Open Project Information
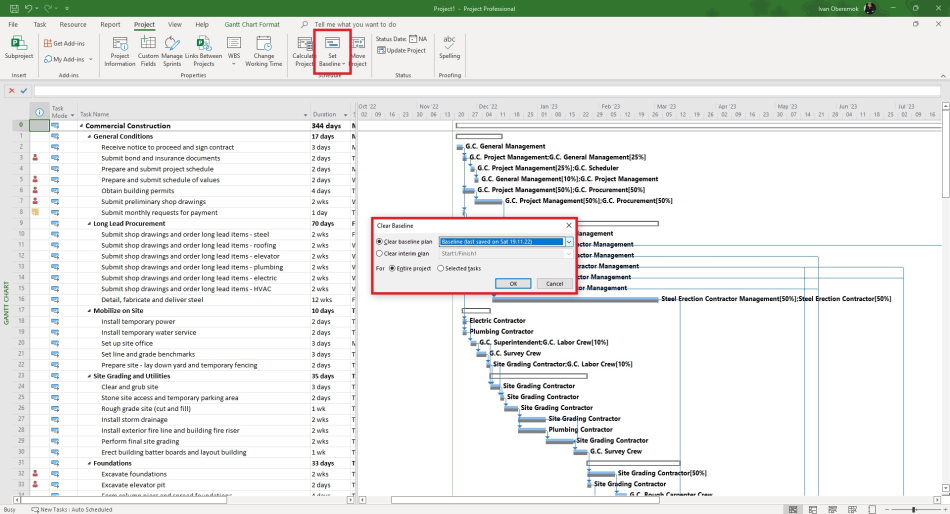The height and width of the screenshot is (514, 950). pyautogui.click(x=120, y=51)
